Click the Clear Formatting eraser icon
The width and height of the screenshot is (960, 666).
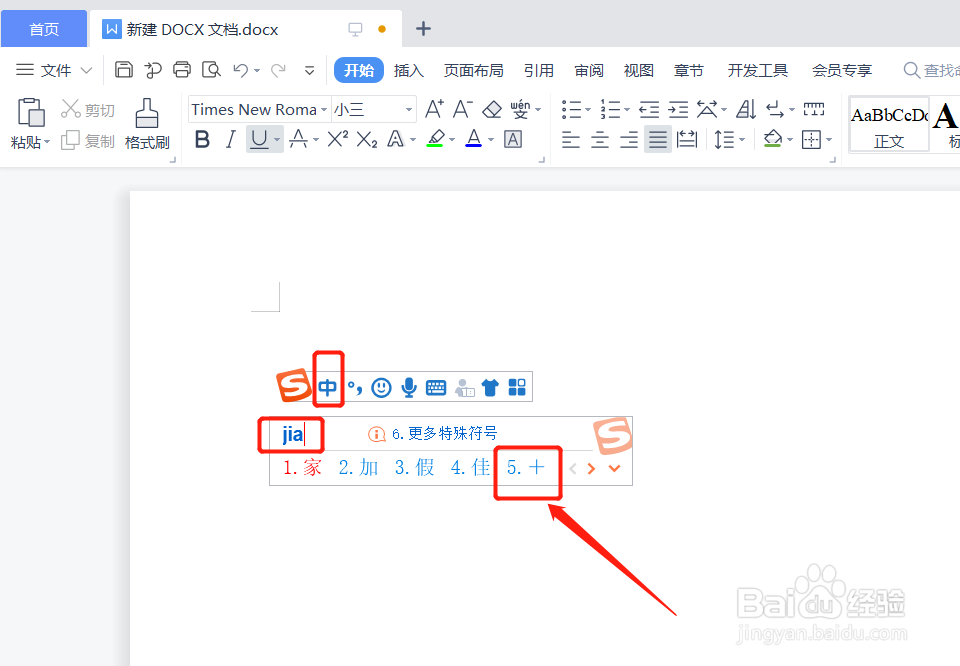(x=492, y=110)
